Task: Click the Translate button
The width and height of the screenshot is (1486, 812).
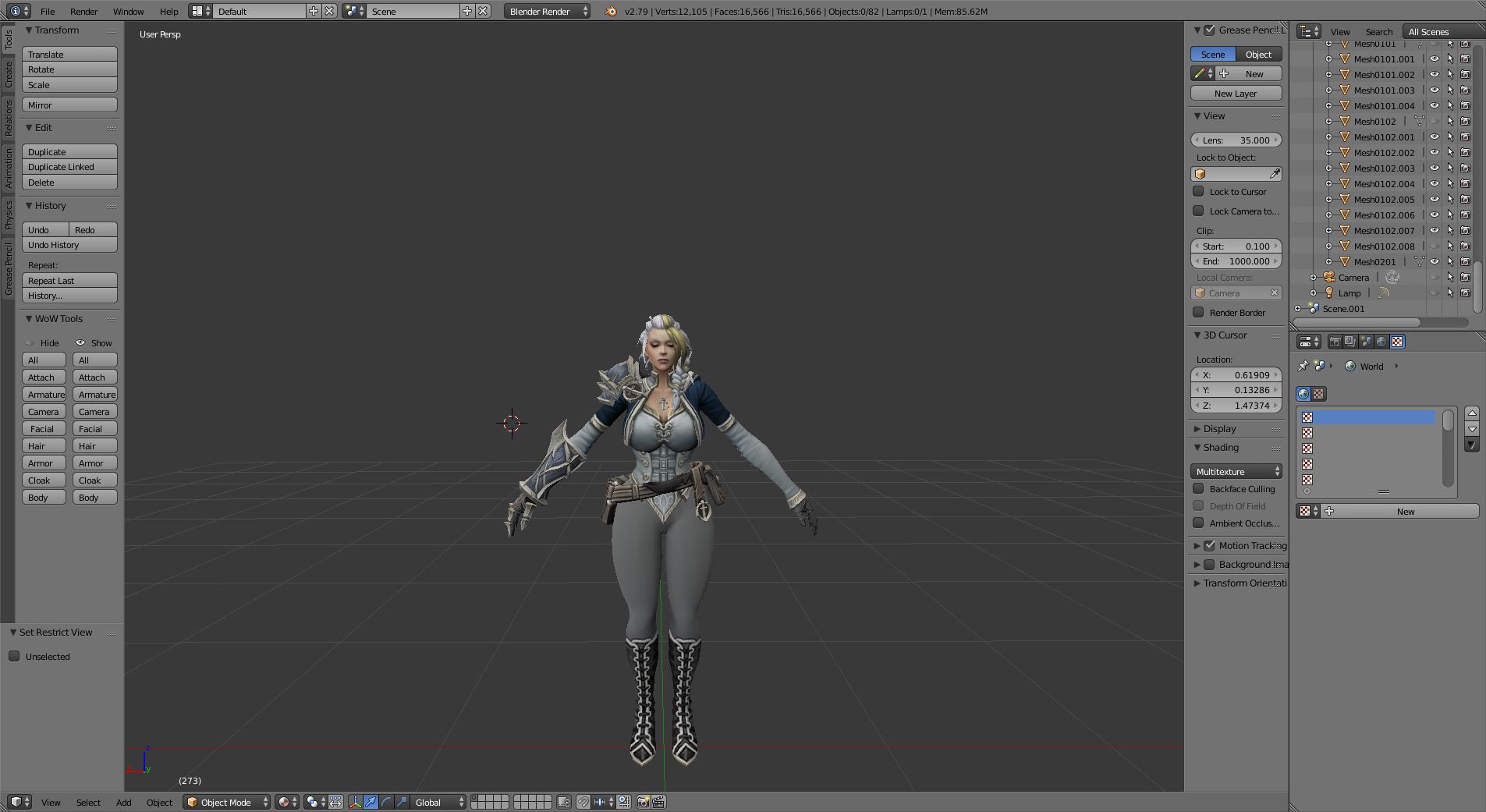Action: (69, 54)
